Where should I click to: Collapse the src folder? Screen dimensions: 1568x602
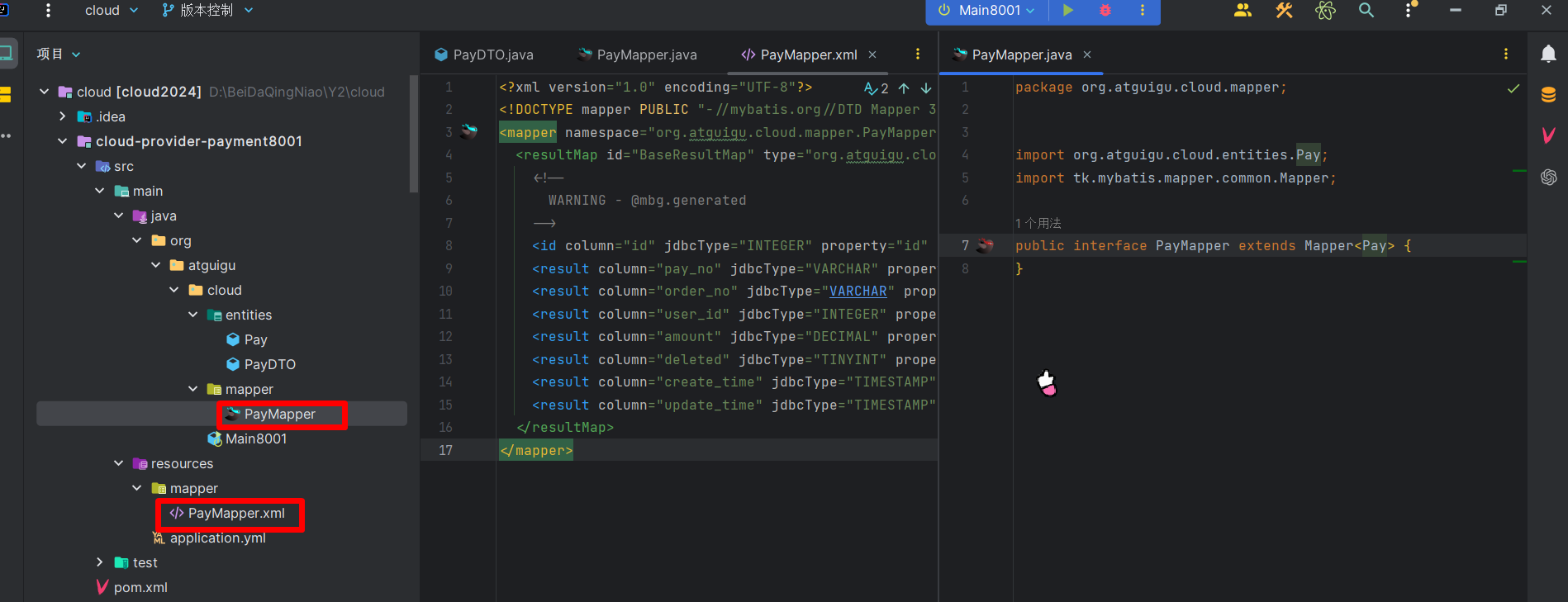point(82,166)
